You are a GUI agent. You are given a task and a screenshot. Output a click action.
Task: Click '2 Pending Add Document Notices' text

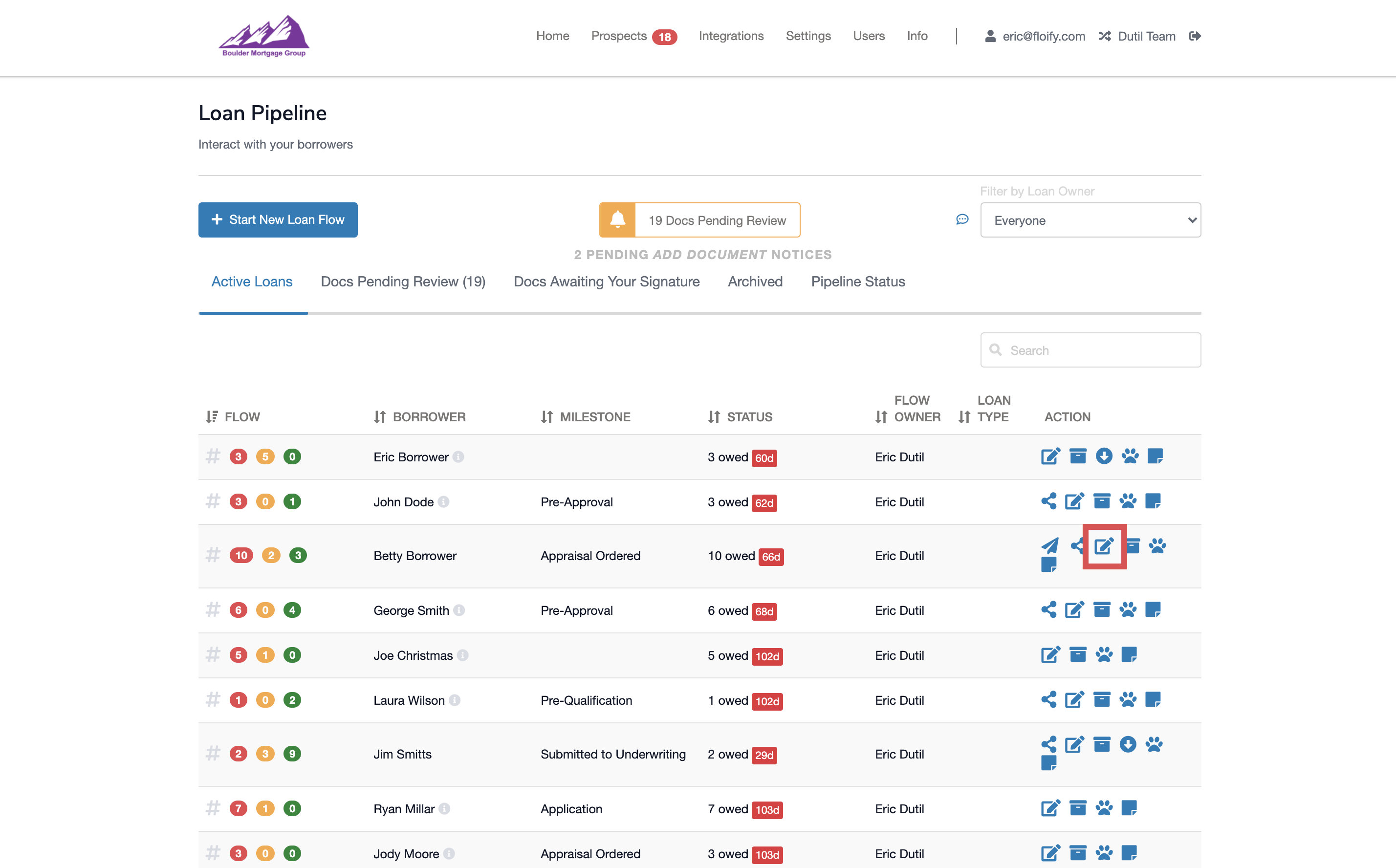pyautogui.click(x=702, y=254)
